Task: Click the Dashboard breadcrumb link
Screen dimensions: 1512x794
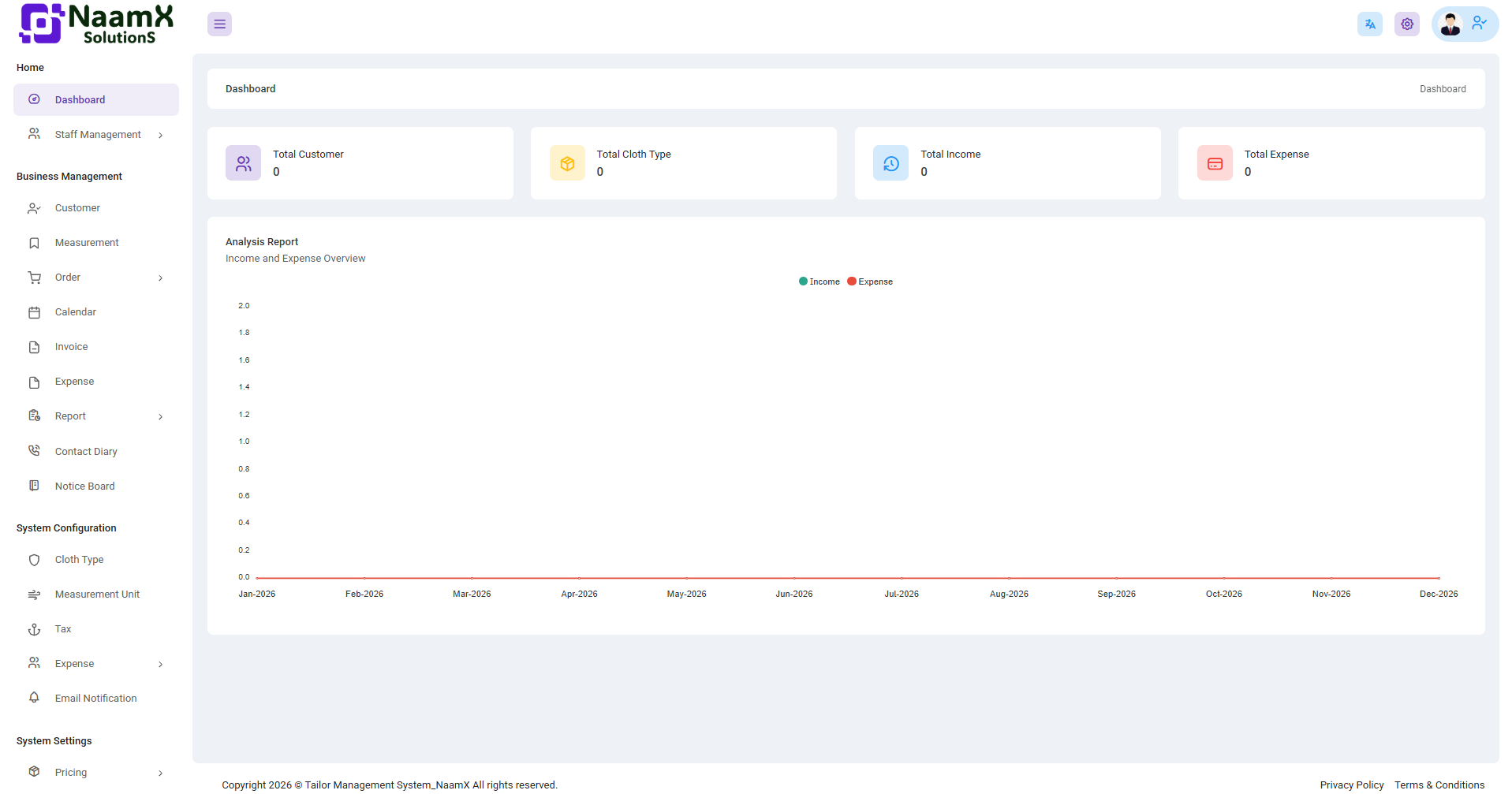Action: click(1443, 89)
